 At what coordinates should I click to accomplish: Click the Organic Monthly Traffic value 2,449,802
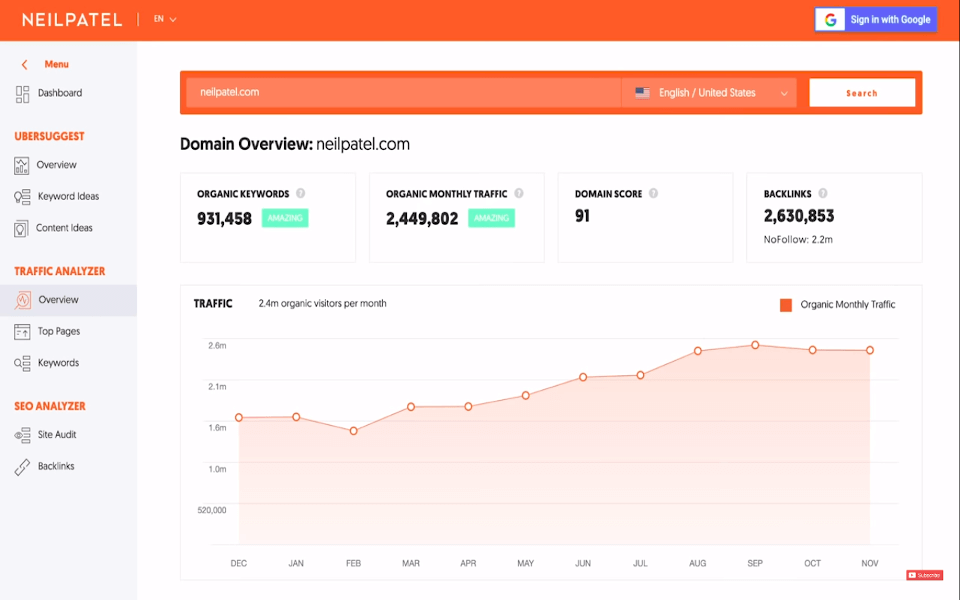[x=422, y=219]
